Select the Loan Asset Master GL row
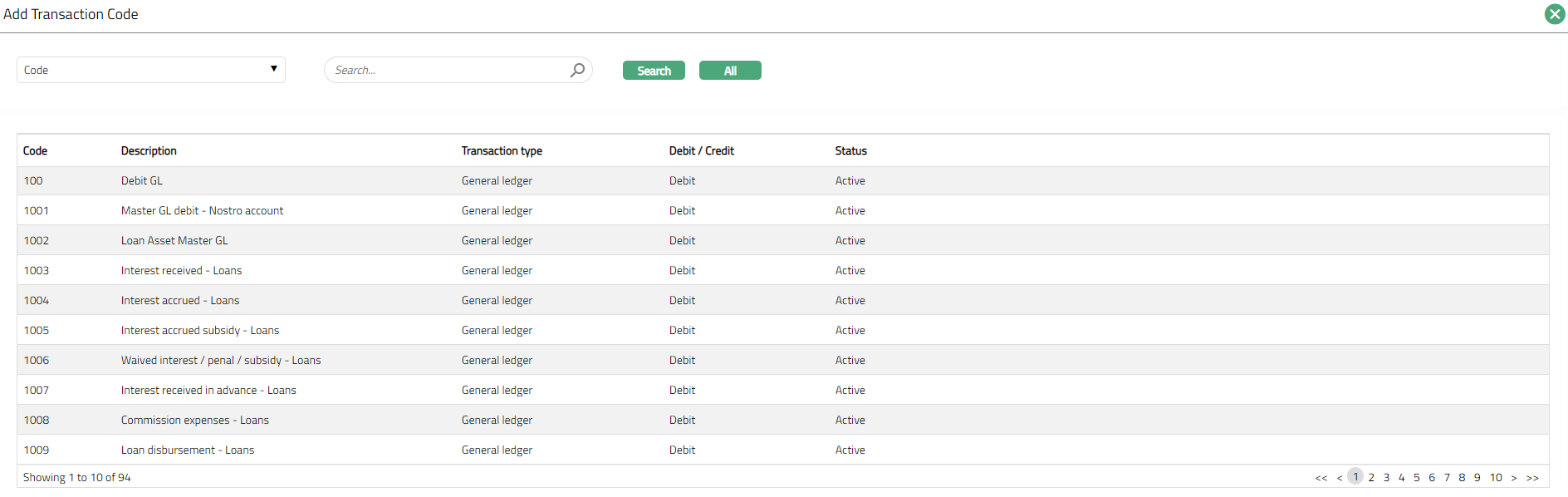 pos(174,240)
